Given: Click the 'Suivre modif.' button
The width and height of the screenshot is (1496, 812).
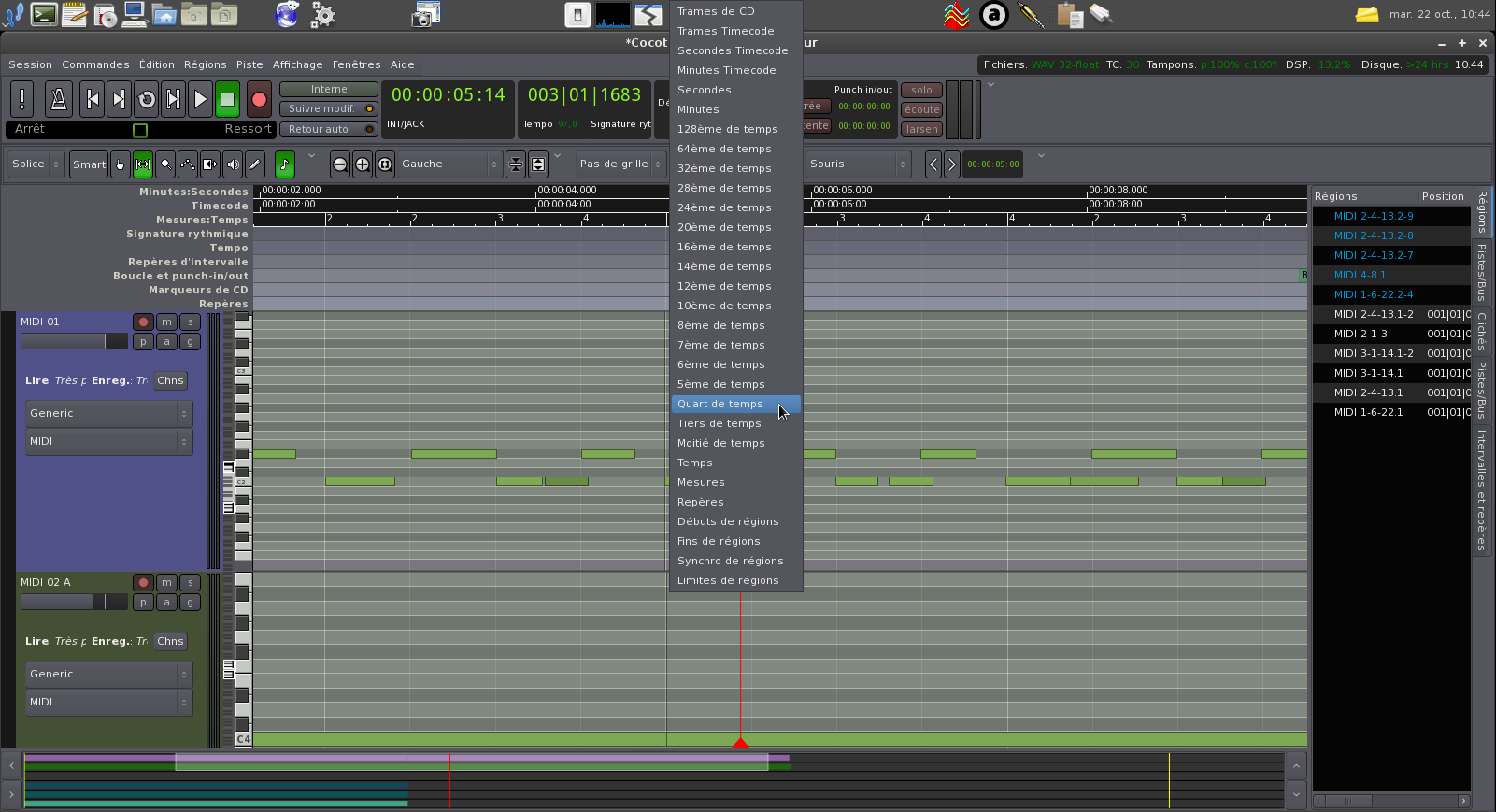Looking at the screenshot, I should pyautogui.click(x=328, y=108).
